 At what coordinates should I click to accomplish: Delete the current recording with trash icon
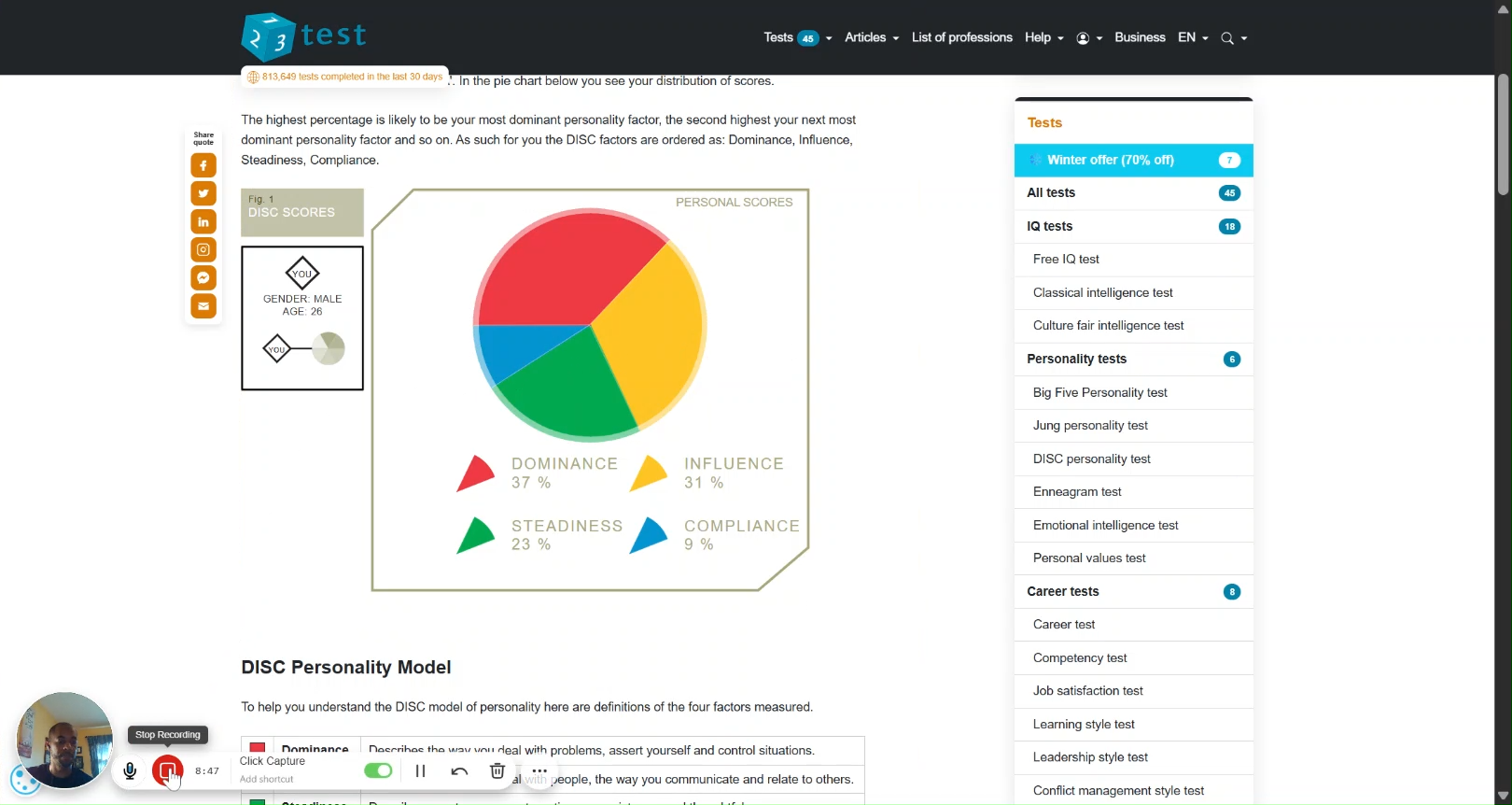click(x=497, y=770)
